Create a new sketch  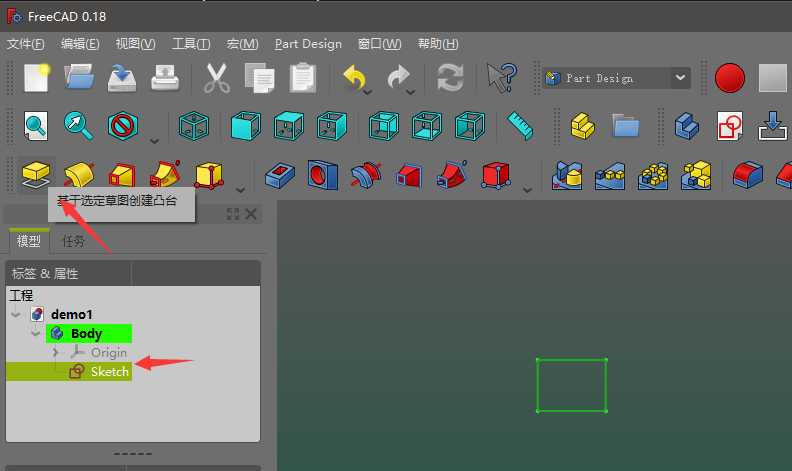(x=730, y=126)
